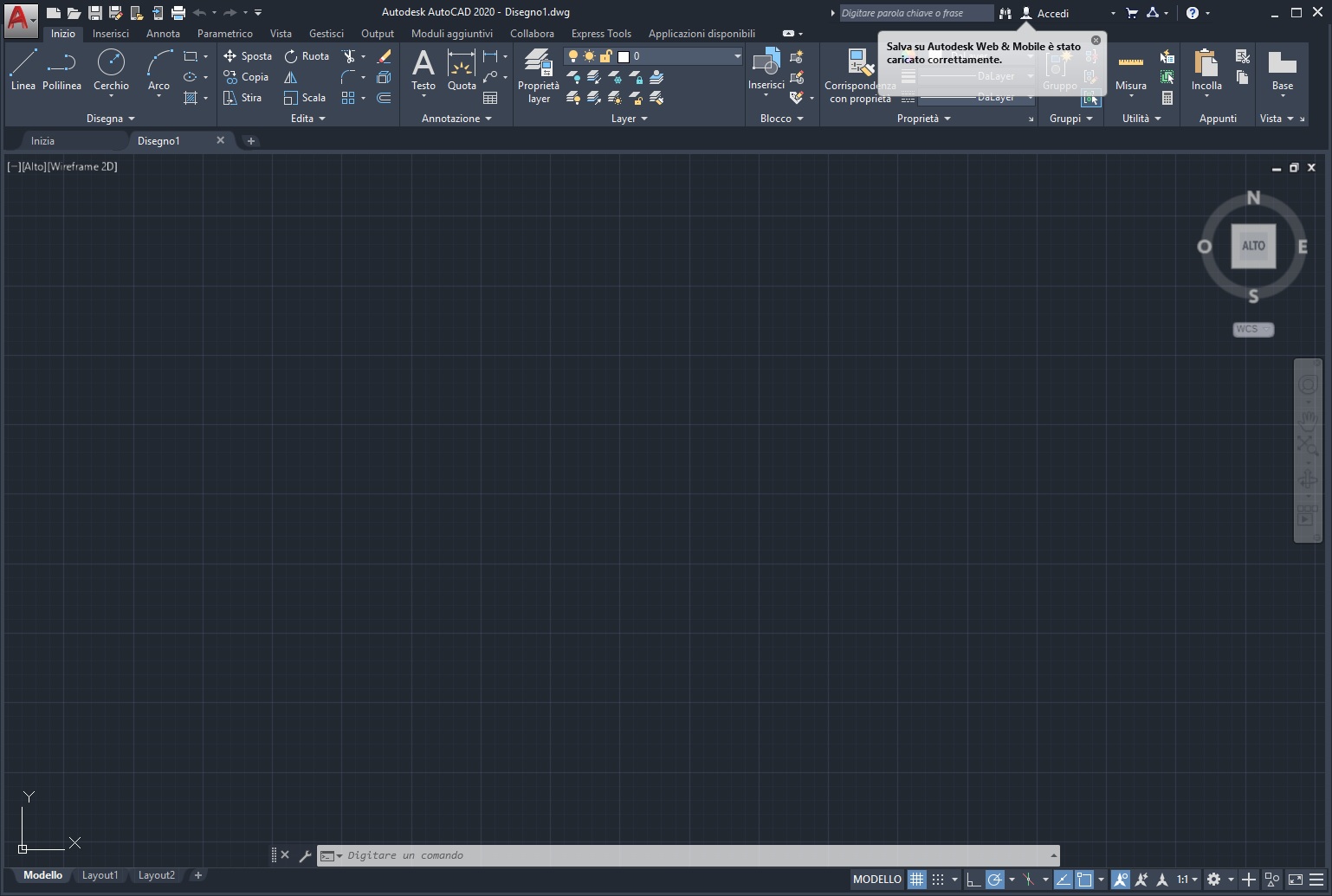Toggle annotation objects visibility in status bar
1332x896 pixels.
click(1121, 880)
